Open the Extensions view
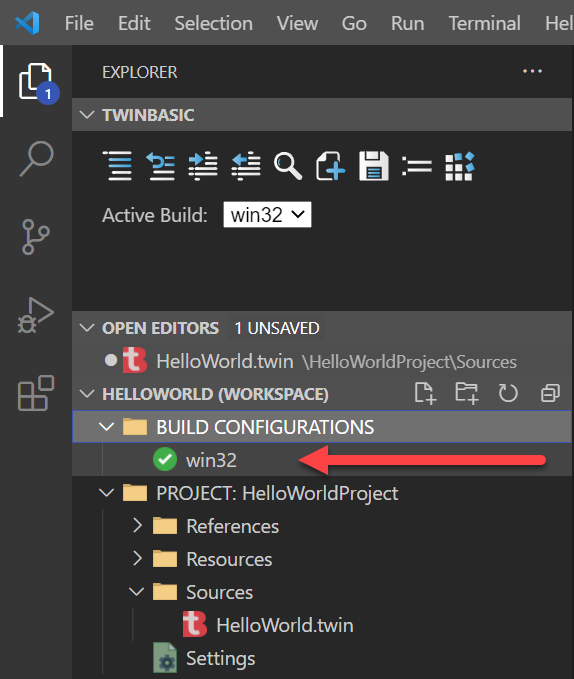This screenshot has width=574, height=679. [x=36, y=393]
